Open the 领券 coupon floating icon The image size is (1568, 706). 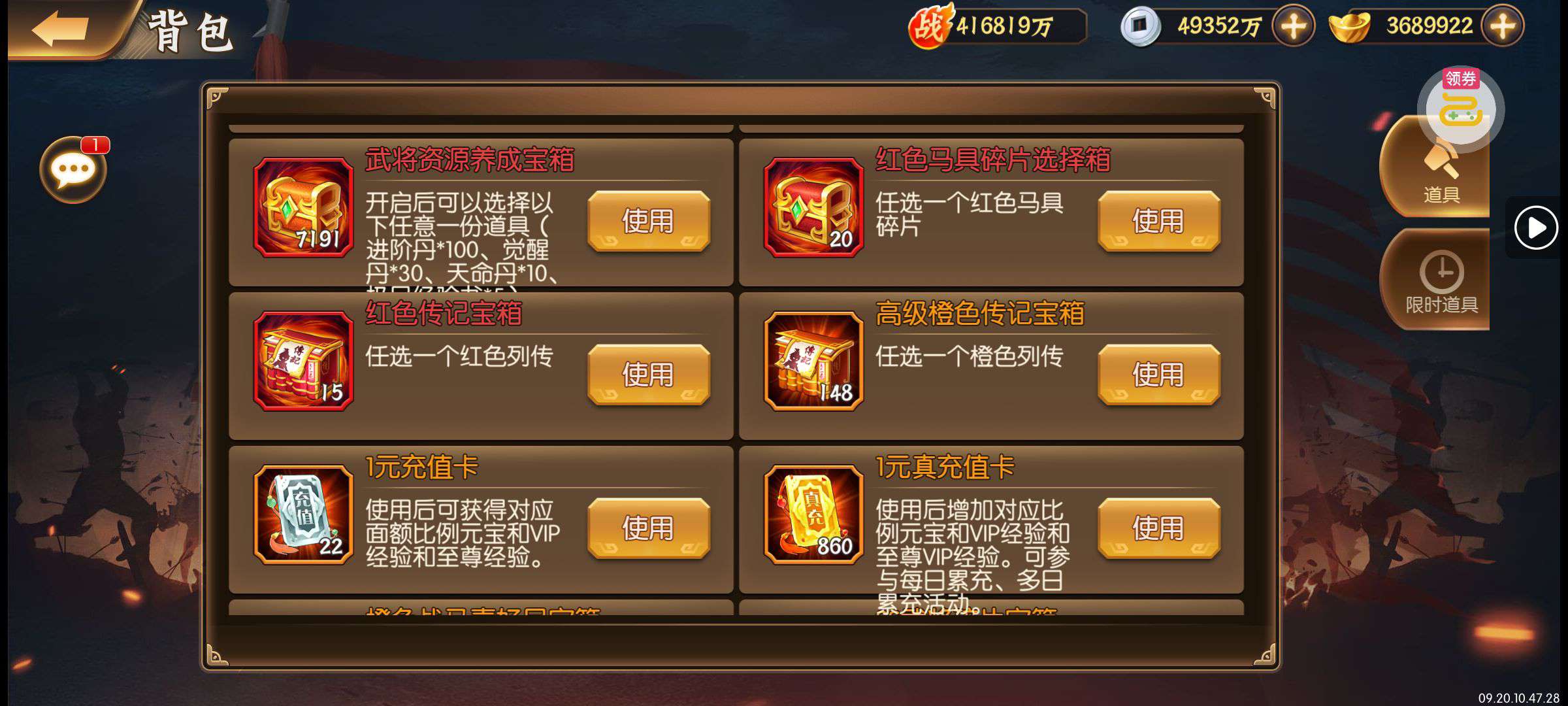[1461, 107]
